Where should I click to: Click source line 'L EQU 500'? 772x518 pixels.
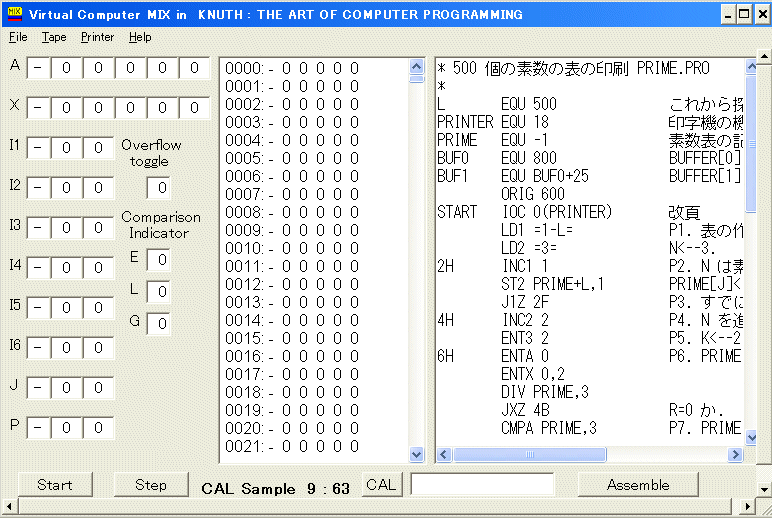[497, 104]
